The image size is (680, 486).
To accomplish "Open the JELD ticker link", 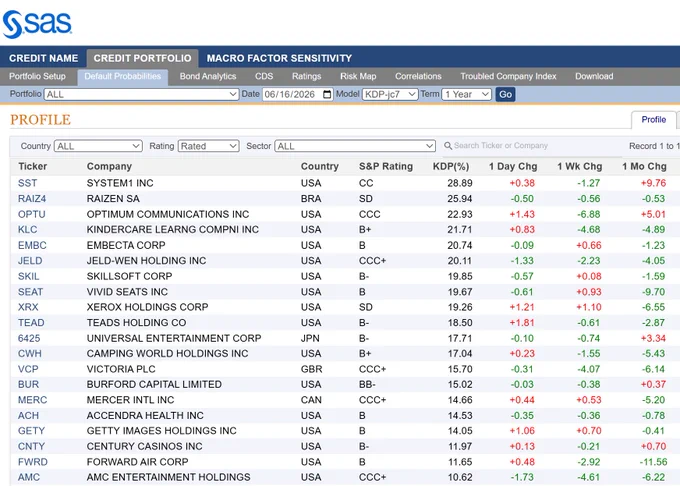I will pyautogui.click(x=30, y=261).
